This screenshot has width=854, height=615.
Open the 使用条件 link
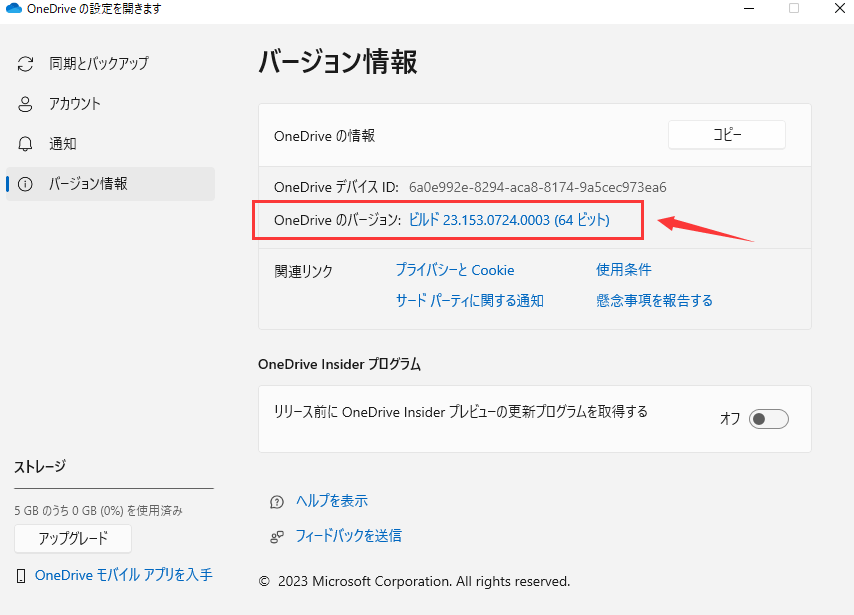coord(623,270)
